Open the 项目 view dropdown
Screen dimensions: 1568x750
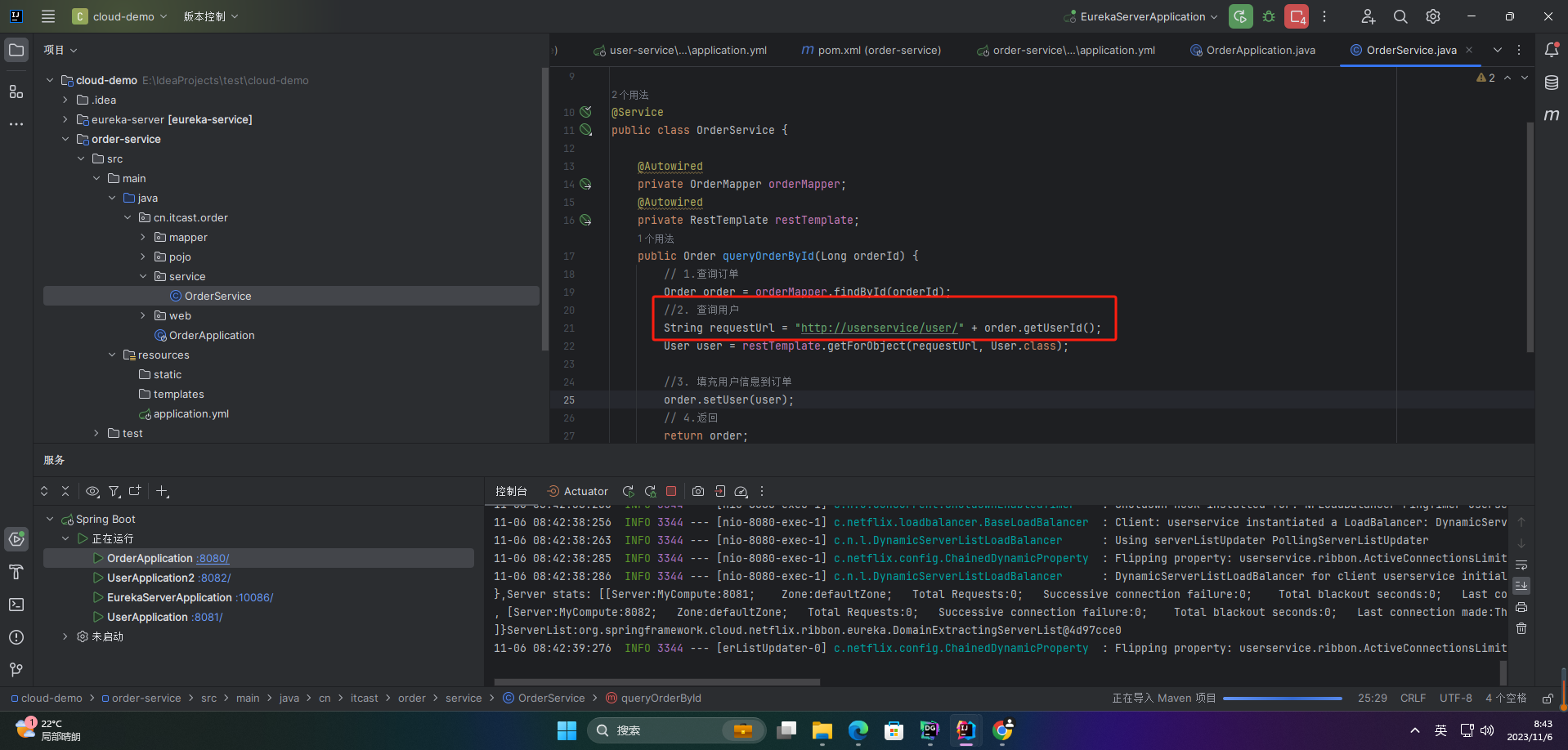(x=60, y=50)
